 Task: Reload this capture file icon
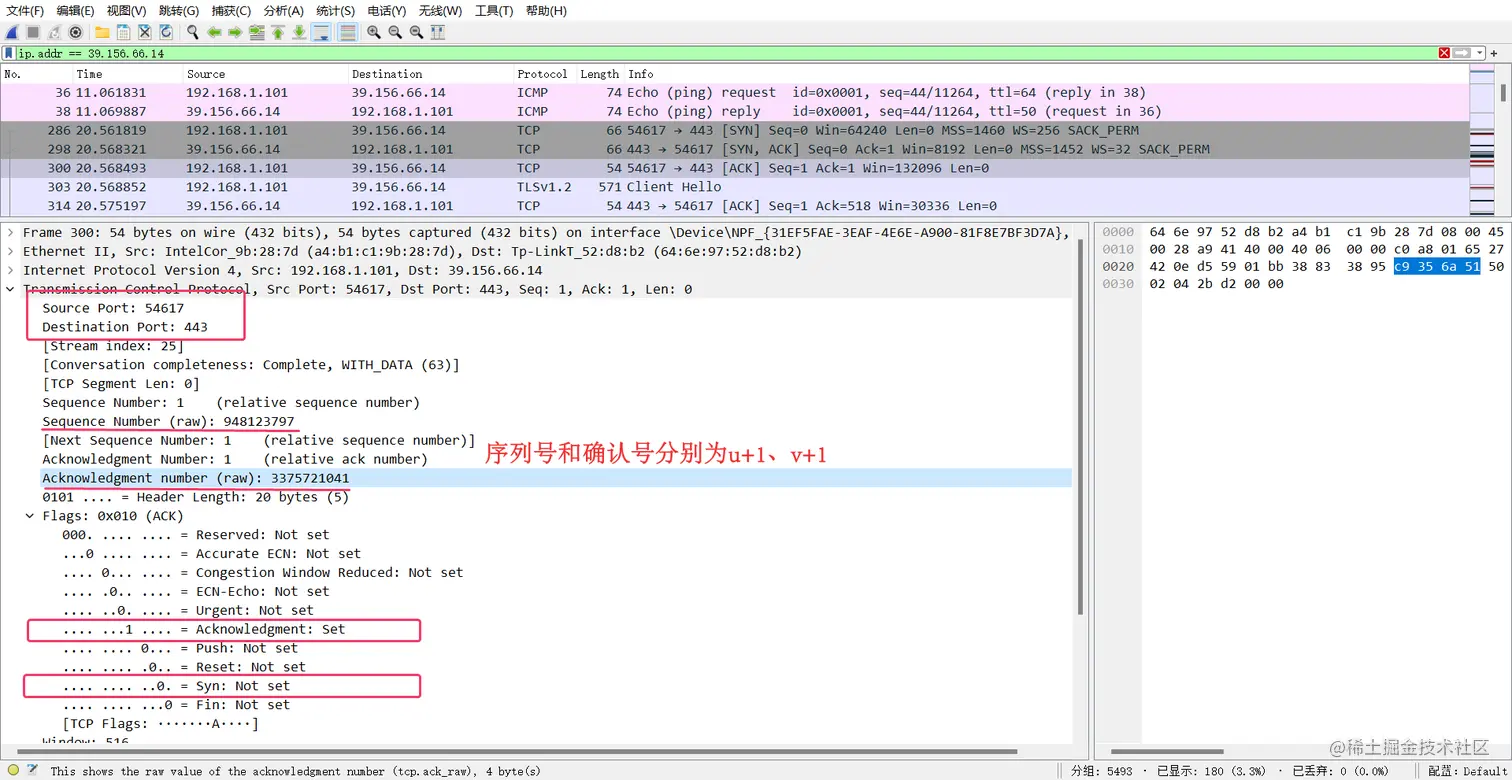click(x=165, y=32)
